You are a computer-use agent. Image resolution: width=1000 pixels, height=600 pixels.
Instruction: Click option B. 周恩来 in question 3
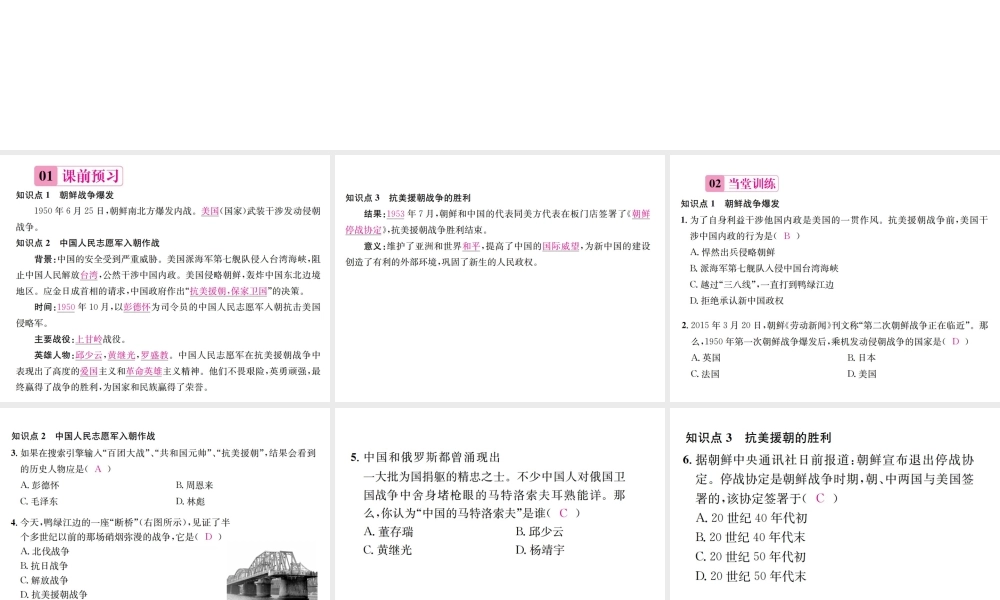pyautogui.click(x=195, y=485)
